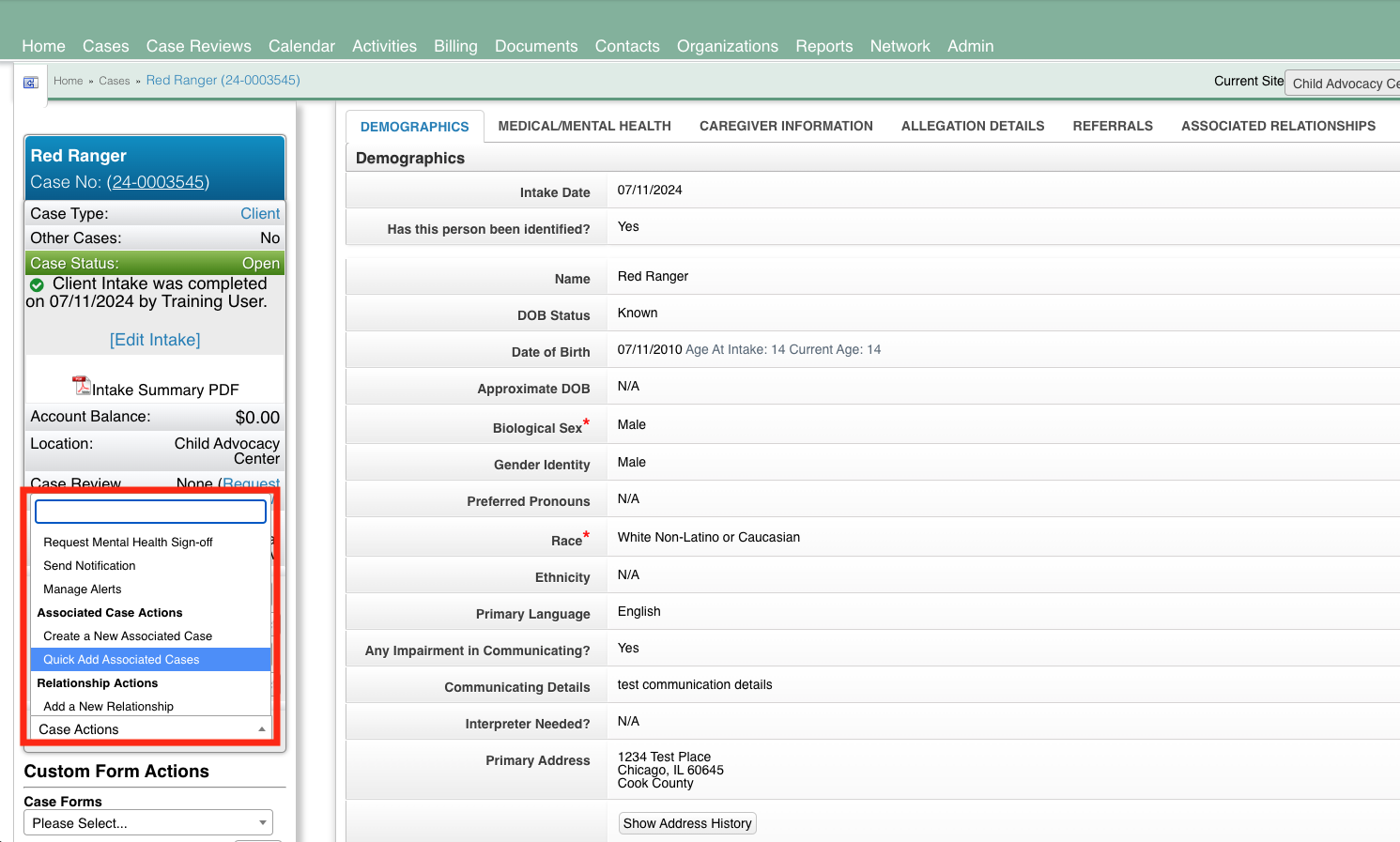Open the Current Site dropdown
The width and height of the screenshot is (1400, 842).
pos(1343,83)
